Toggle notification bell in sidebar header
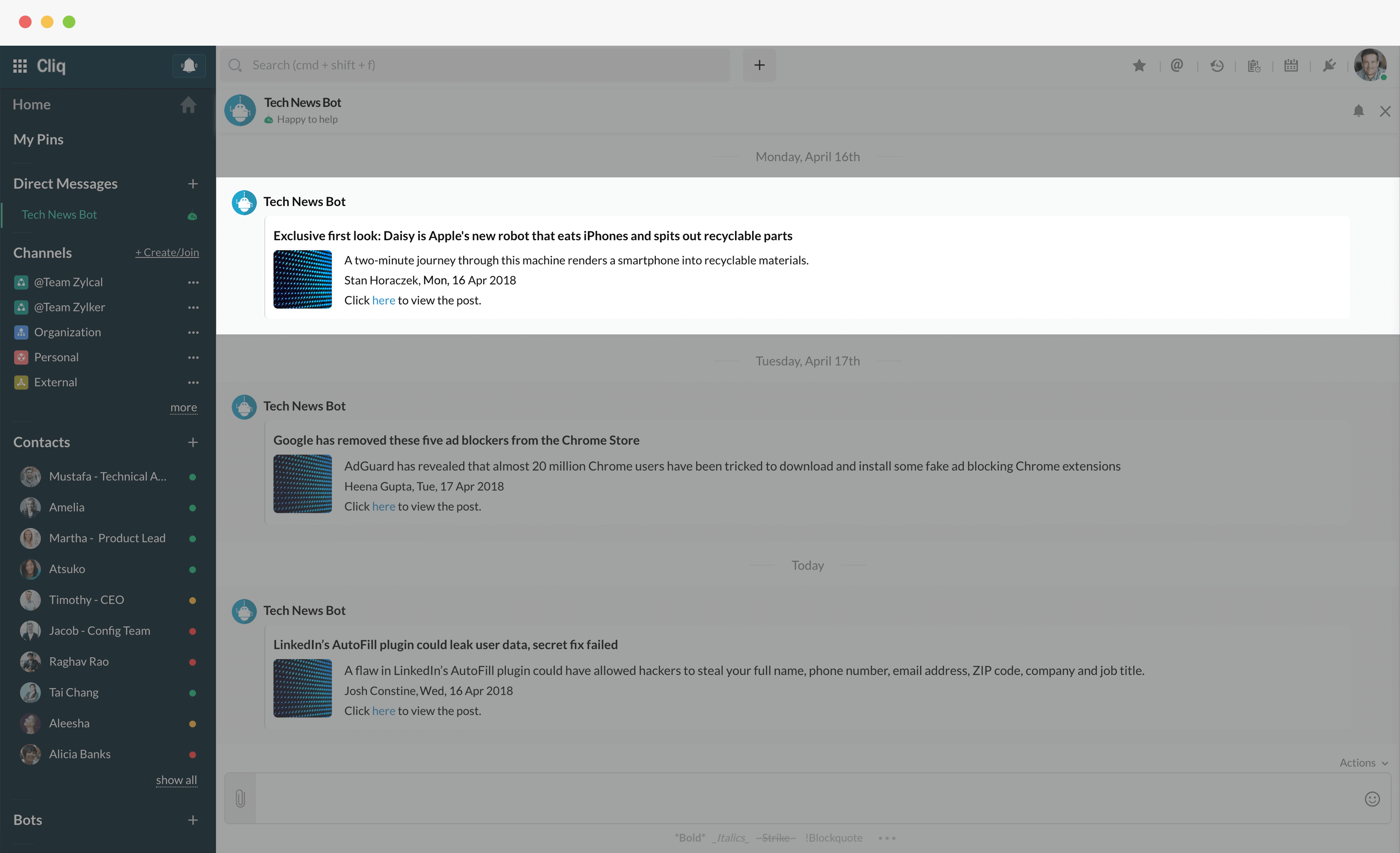This screenshot has height=853, width=1400. [189, 66]
